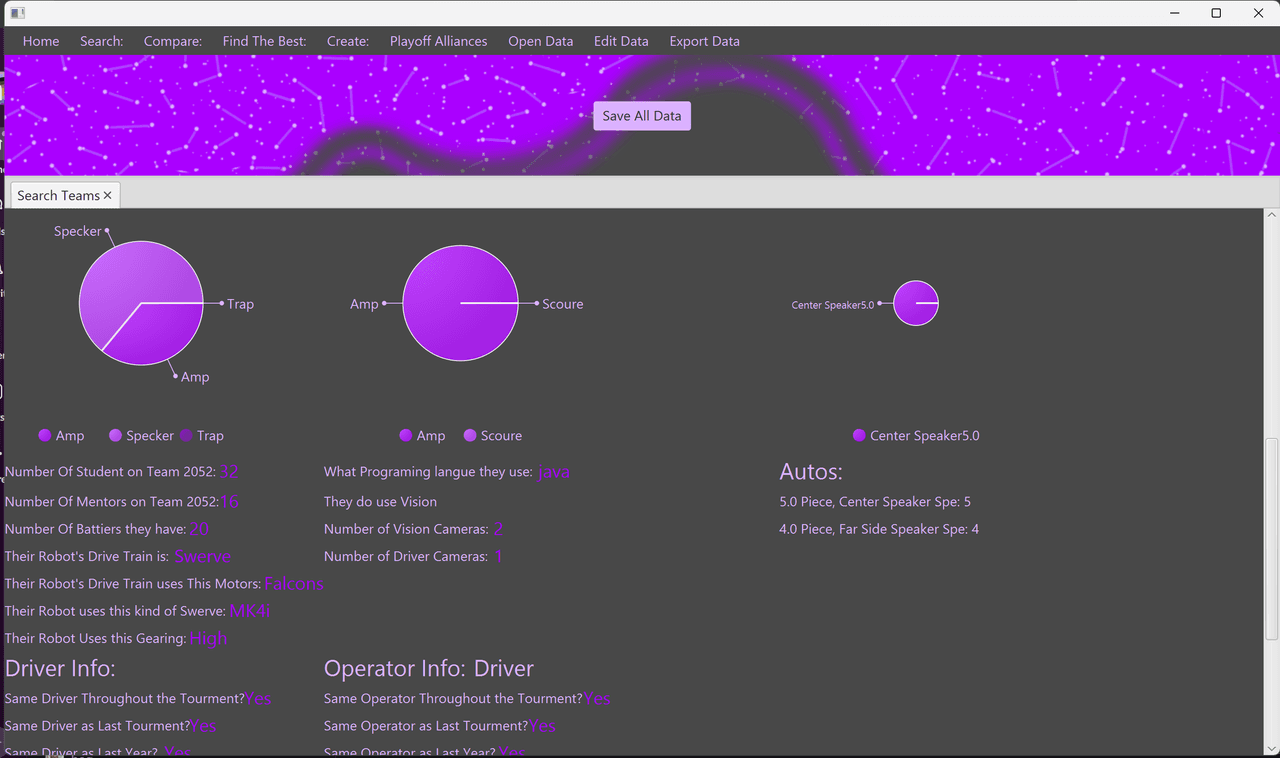The width and height of the screenshot is (1280, 758).
Task: Click the Open Data menu item
Action: coord(540,41)
